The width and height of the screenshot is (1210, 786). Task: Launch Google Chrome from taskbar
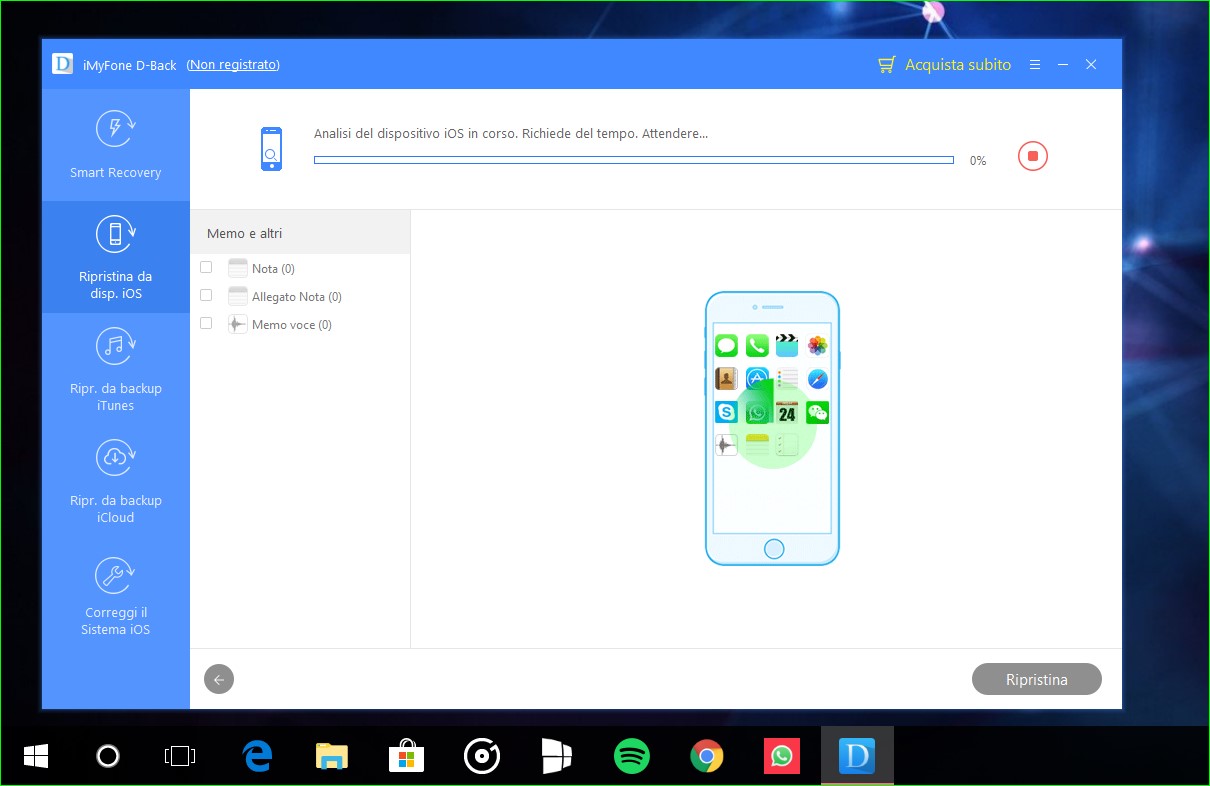tap(707, 756)
